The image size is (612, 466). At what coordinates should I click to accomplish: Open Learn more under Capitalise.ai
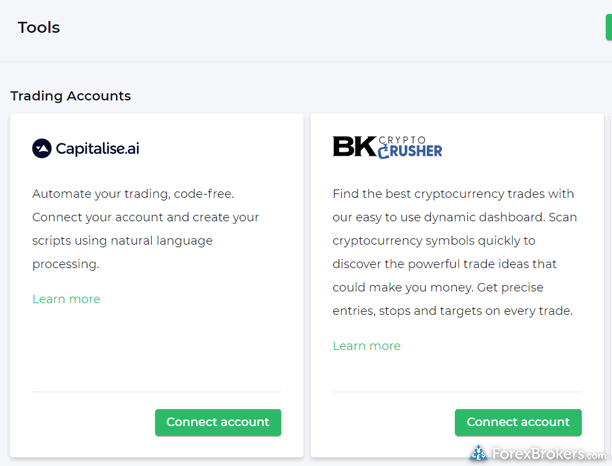66,299
